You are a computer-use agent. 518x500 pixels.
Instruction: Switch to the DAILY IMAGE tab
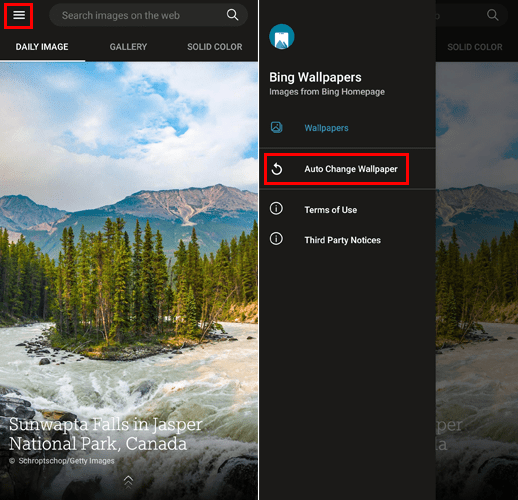42,47
